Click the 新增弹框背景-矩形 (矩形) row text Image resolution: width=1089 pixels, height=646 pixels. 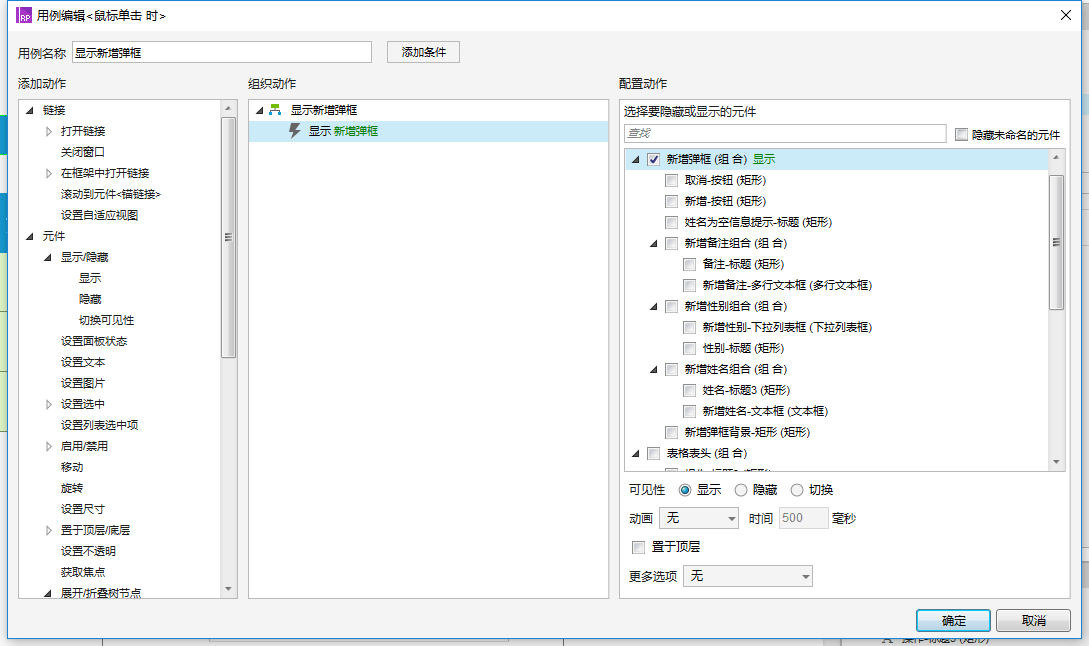[747, 432]
